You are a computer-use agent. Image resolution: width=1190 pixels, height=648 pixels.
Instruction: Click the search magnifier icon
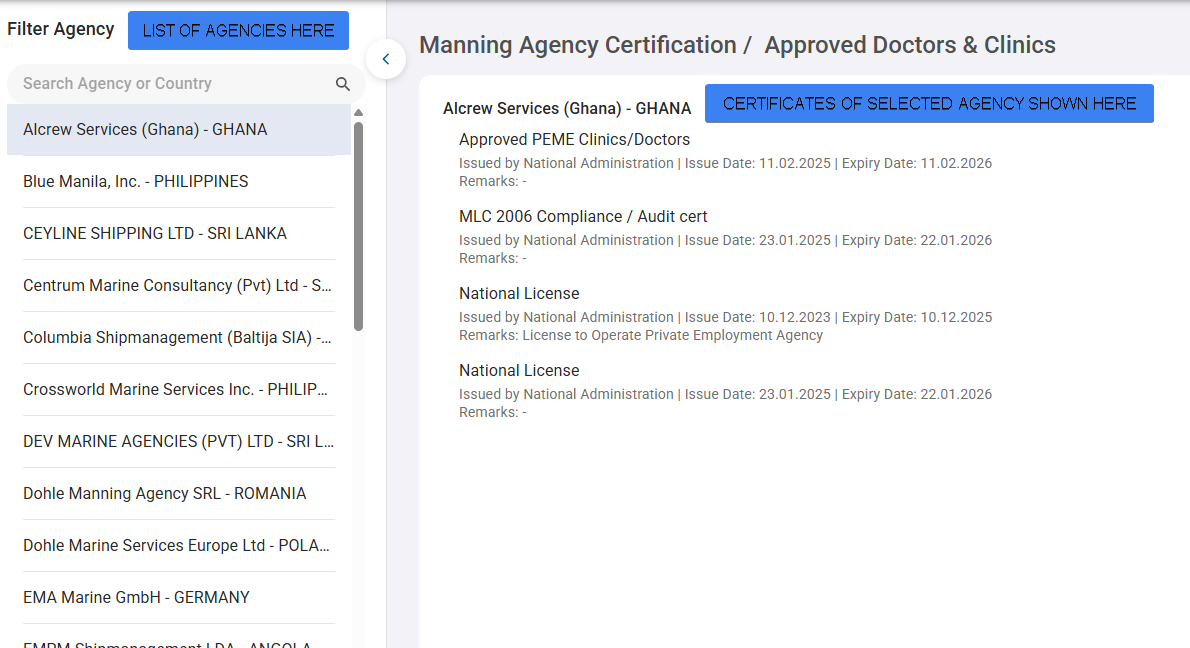tap(343, 84)
